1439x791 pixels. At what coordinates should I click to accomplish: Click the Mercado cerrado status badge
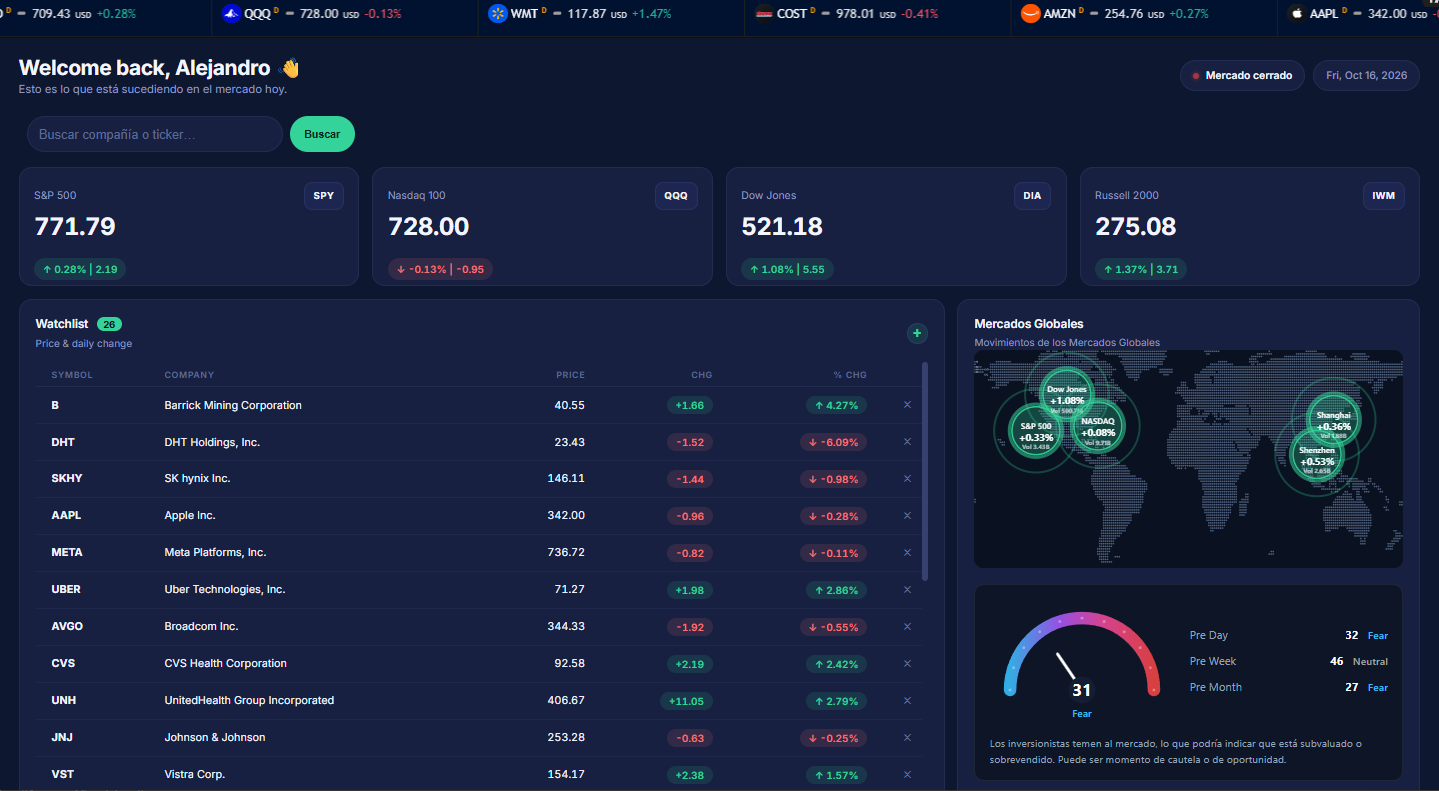tap(1242, 76)
